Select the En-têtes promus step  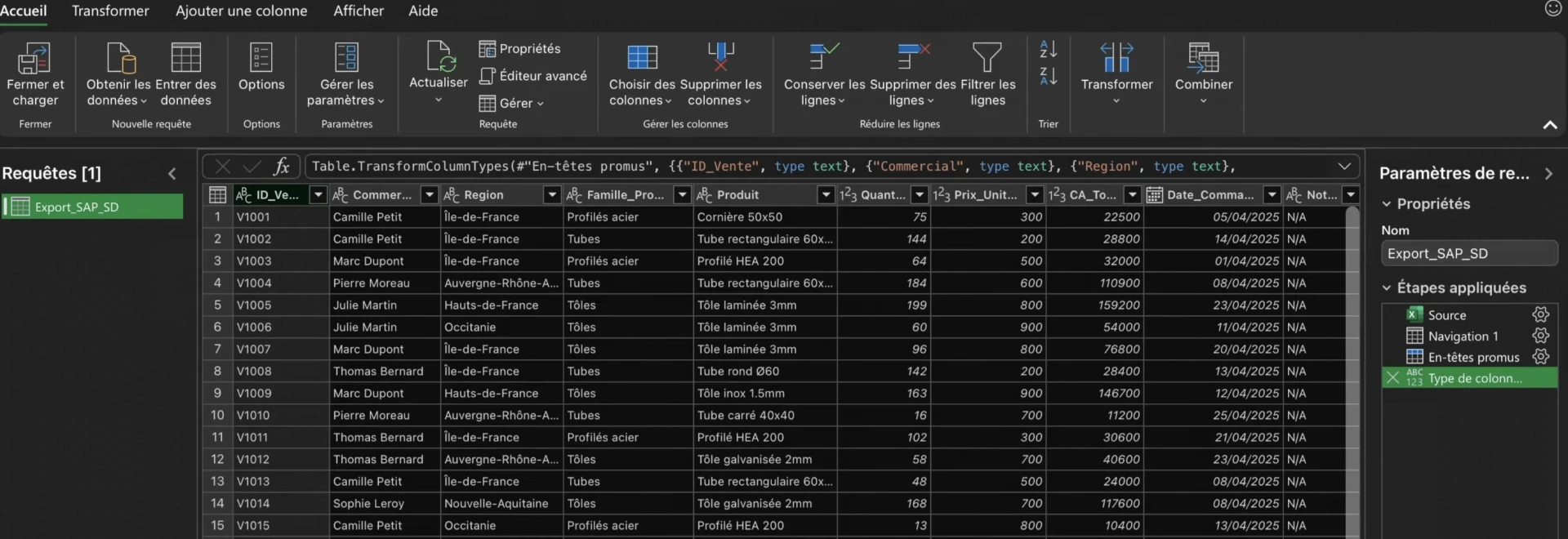click(1473, 358)
